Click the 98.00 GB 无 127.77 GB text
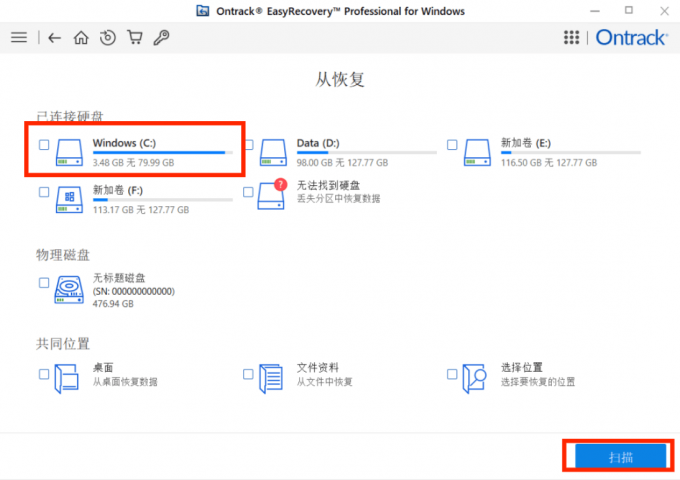 [x=343, y=163]
